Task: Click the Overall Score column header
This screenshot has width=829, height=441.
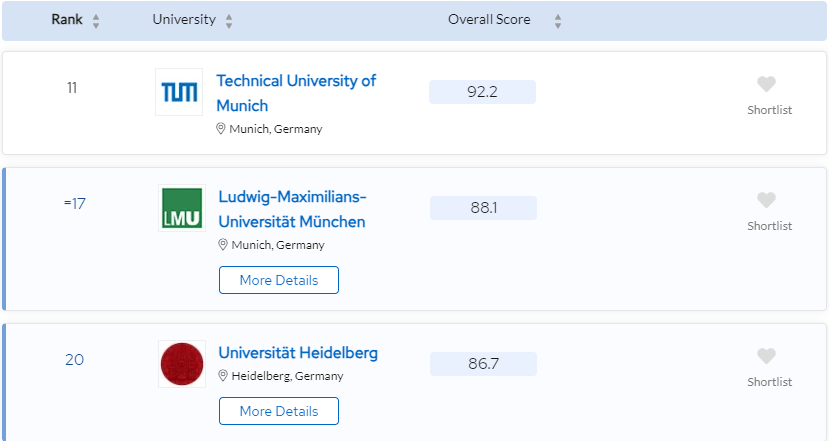Action: tap(489, 20)
